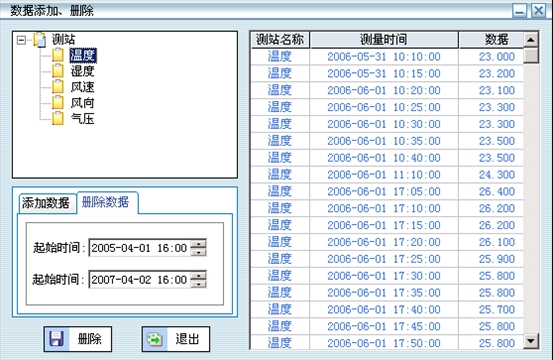Viewport: 553px width, 360px height.
Task: Click the 24.300 data value
Action: tap(497, 175)
